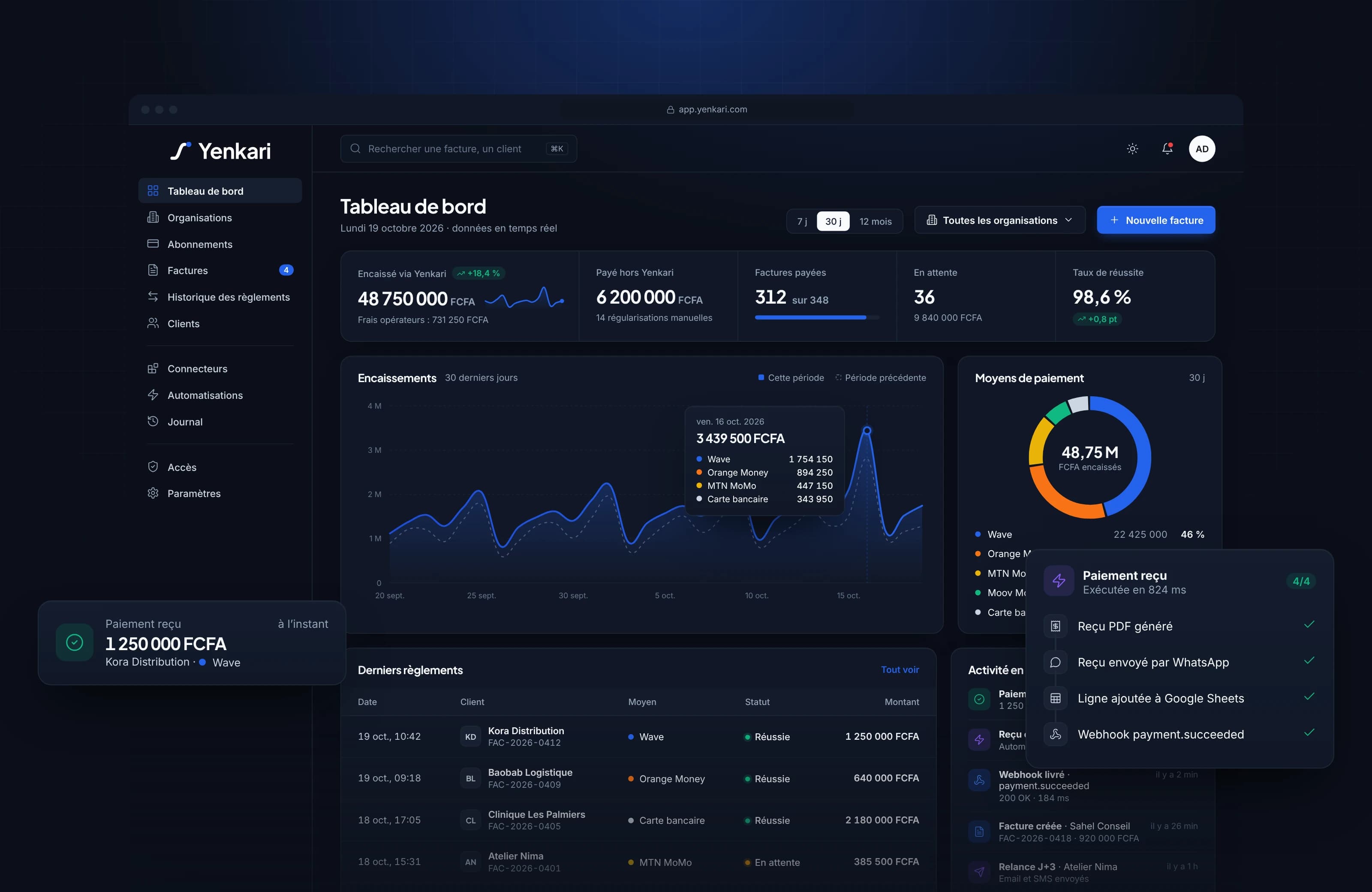Click the Yenkari logo
1372x892 pixels.
click(221, 151)
